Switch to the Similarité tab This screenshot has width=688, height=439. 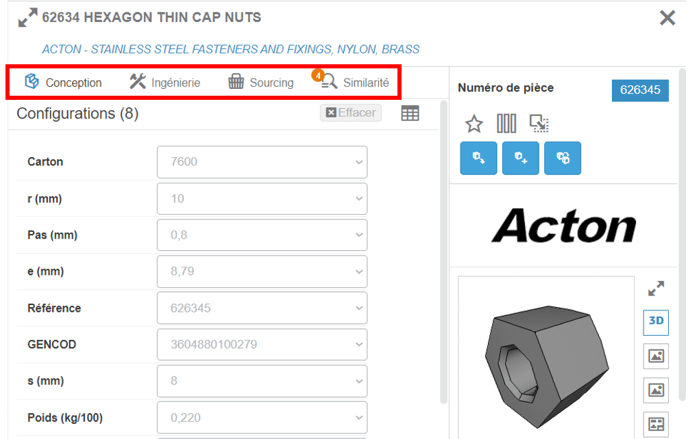351,81
